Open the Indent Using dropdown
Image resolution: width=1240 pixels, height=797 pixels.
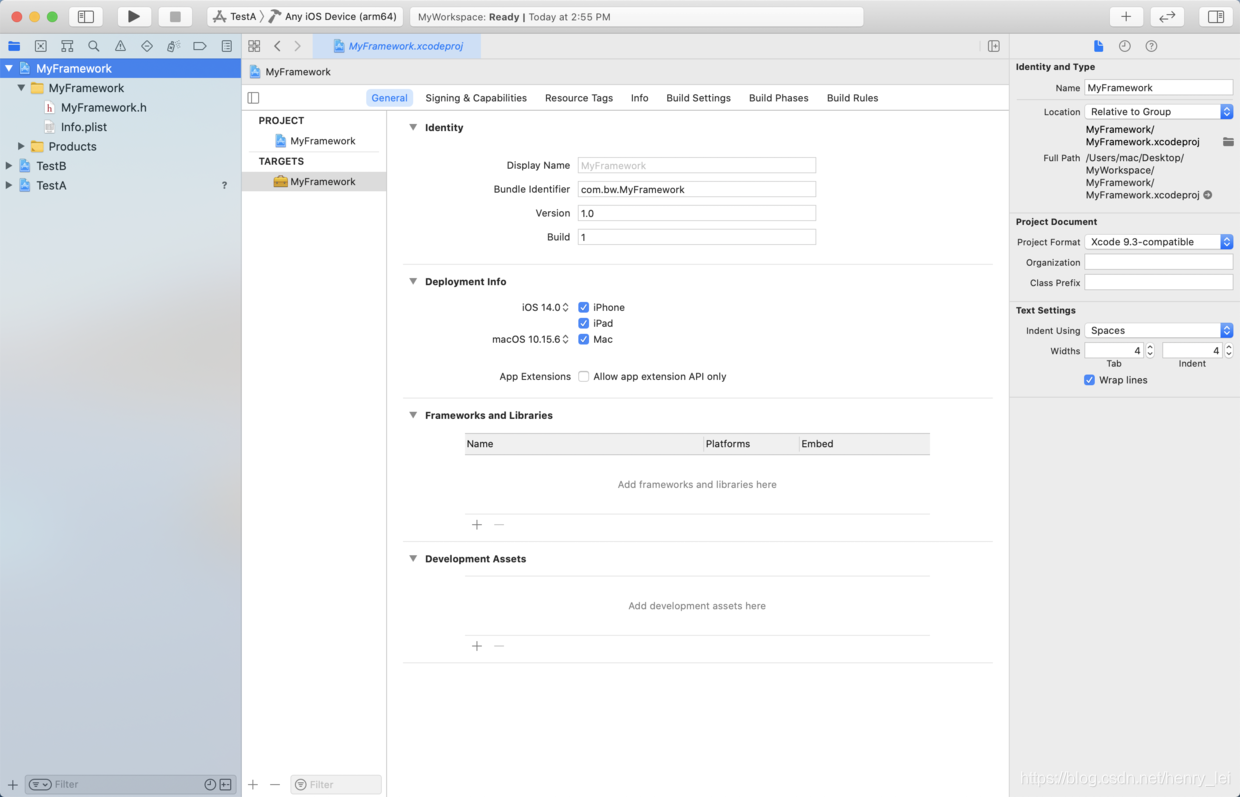1159,330
